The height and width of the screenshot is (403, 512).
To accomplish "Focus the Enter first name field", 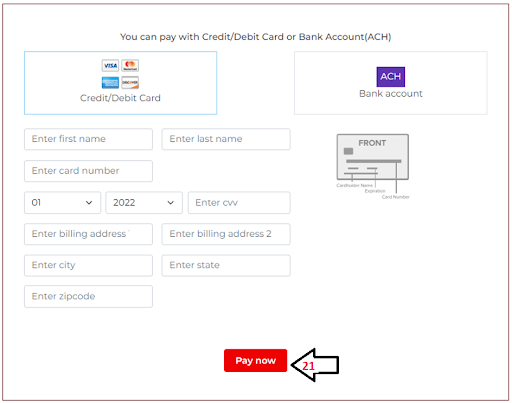I will tap(88, 139).
